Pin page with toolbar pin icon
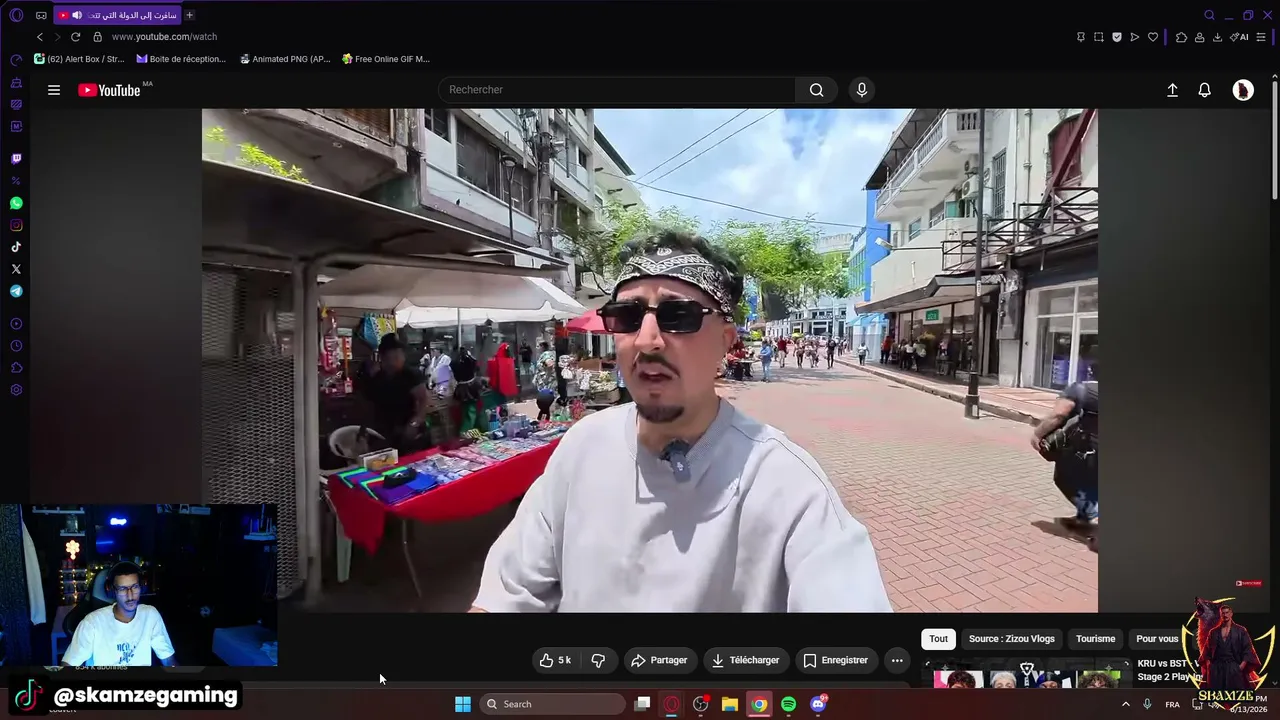 click(1080, 37)
